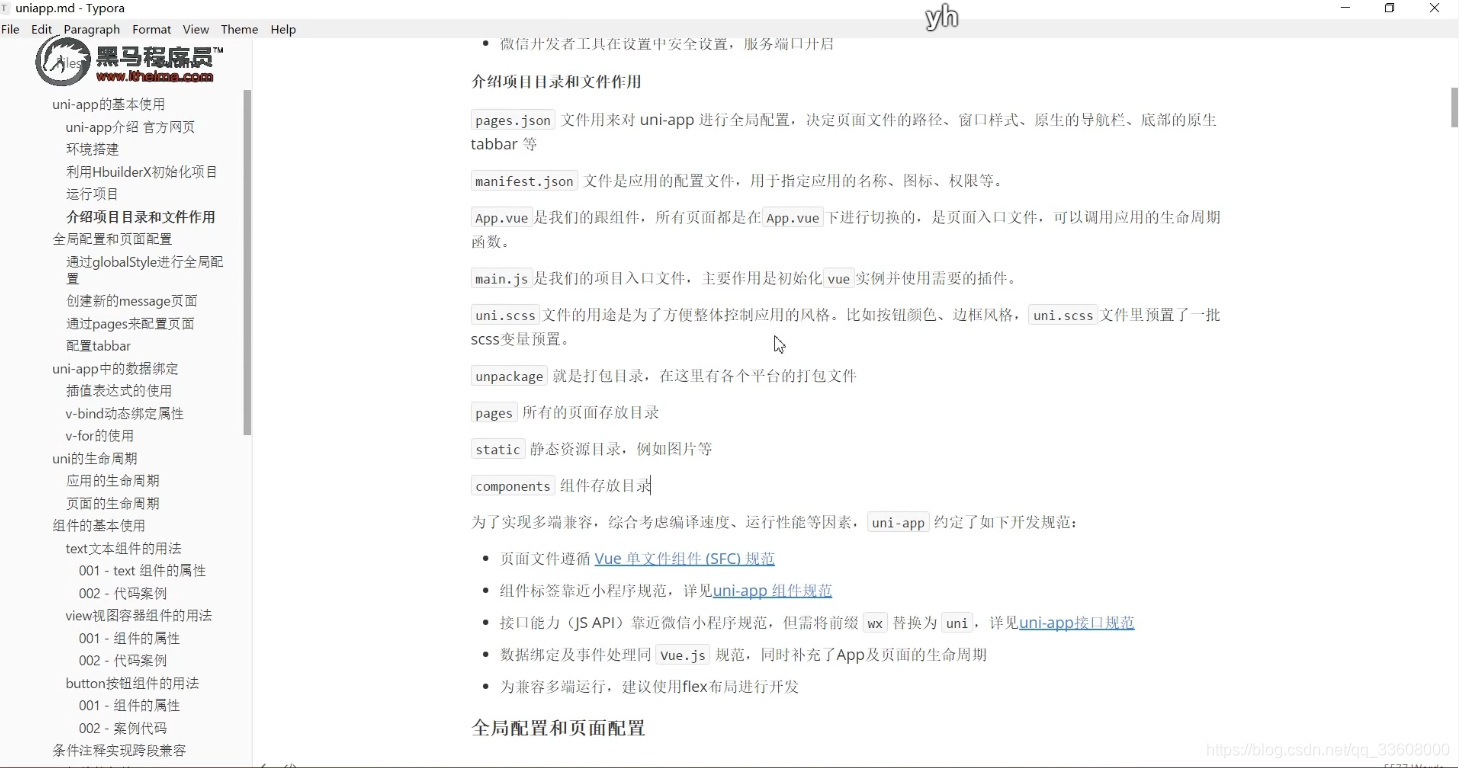The width and height of the screenshot is (1459, 768).
Task: Go to outline item 创建新的message页面
Action: [x=132, y=301]
